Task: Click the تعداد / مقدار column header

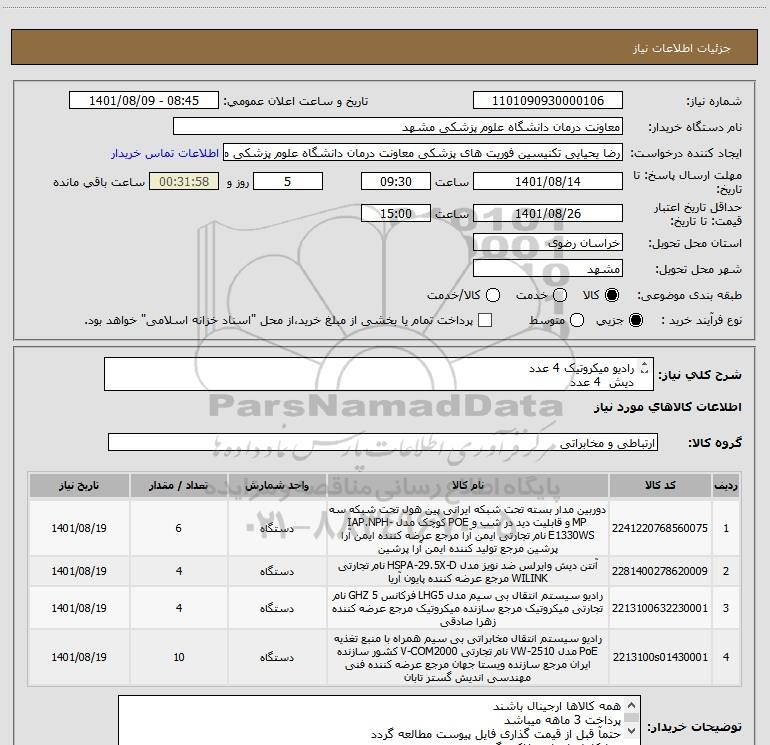Action: (179, 485)
